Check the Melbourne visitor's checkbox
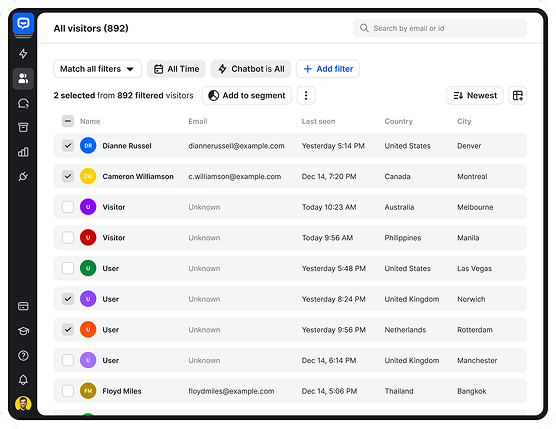556x429 pixels. click(x=68, y=207)
